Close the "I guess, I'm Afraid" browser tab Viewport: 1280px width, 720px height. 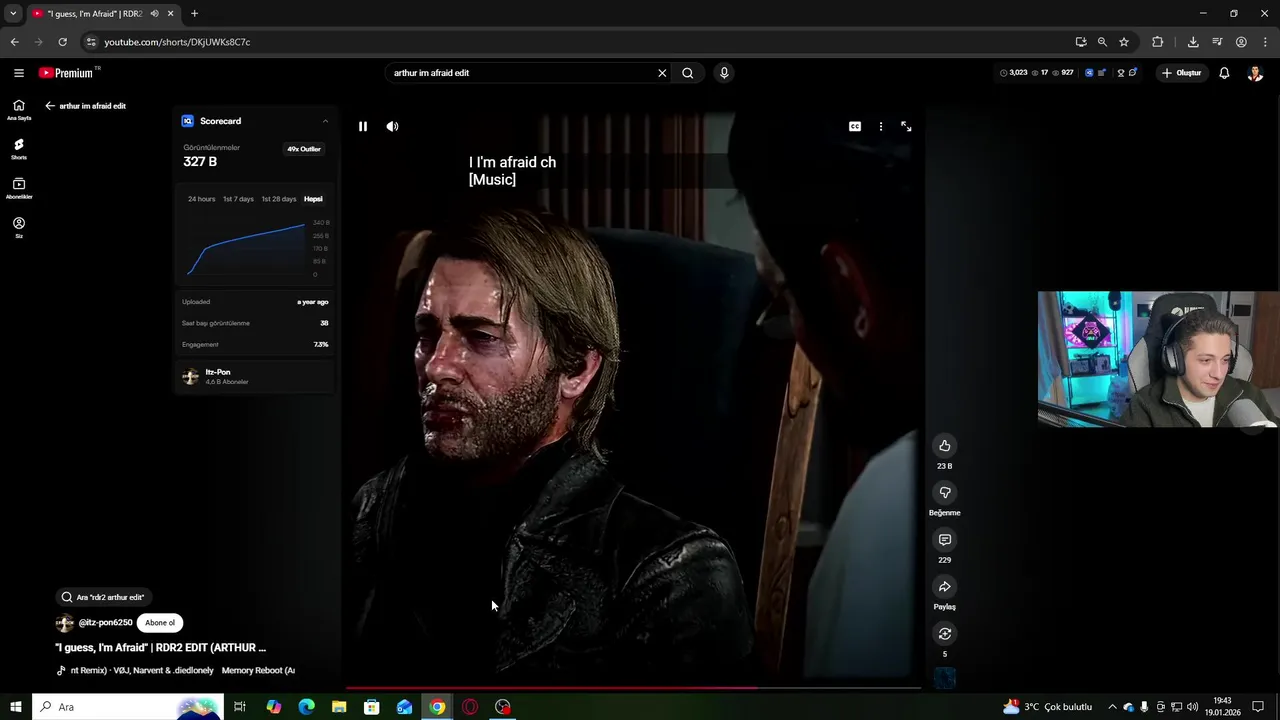[171, 14]
